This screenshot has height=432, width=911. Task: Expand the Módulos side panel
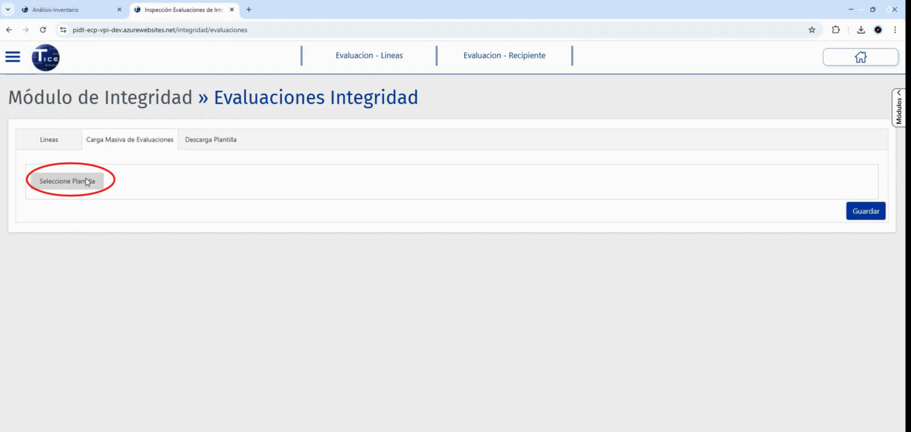[x=898, y=107]
